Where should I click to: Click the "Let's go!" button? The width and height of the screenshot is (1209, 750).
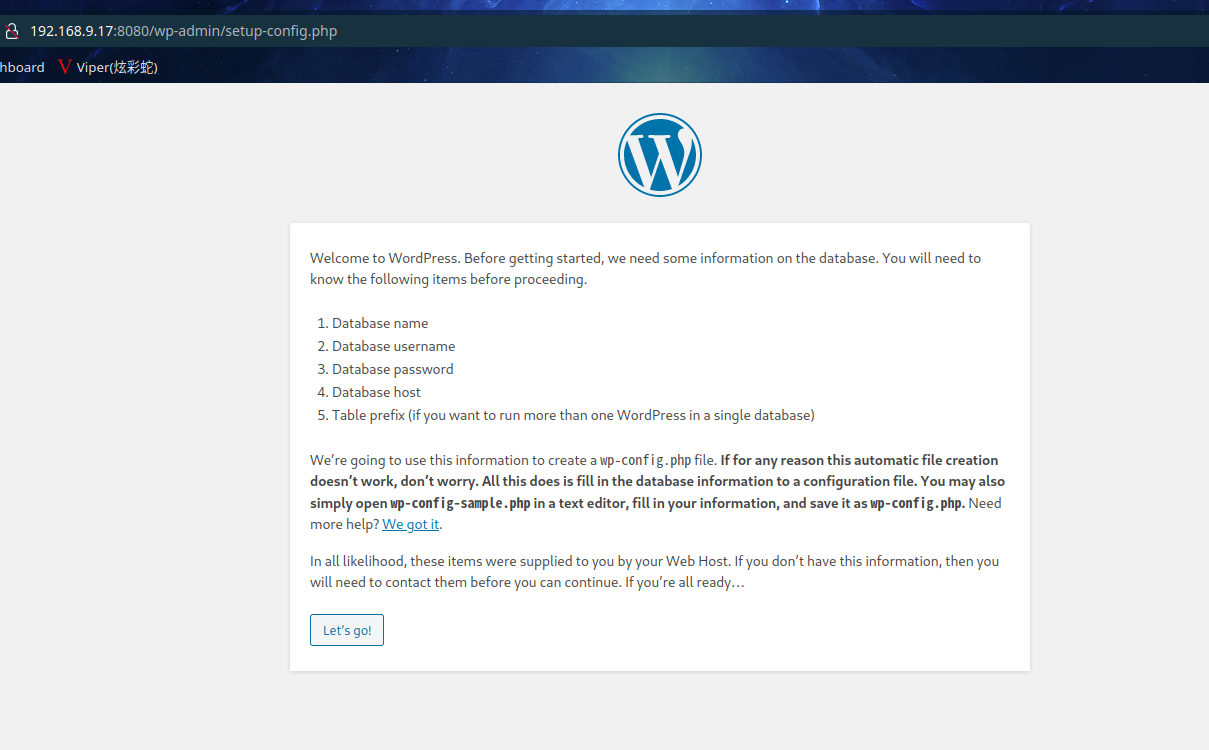(347, 630)
